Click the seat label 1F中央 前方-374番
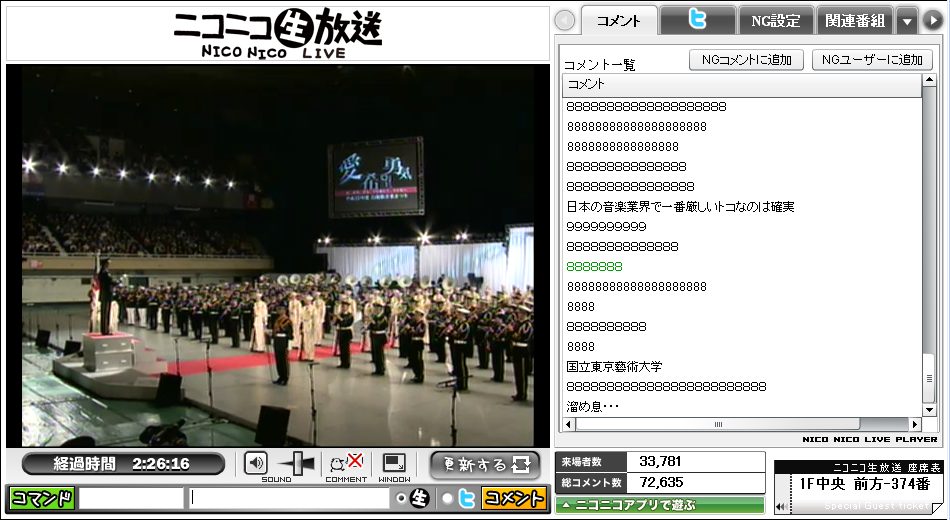 tap(865, 483)
